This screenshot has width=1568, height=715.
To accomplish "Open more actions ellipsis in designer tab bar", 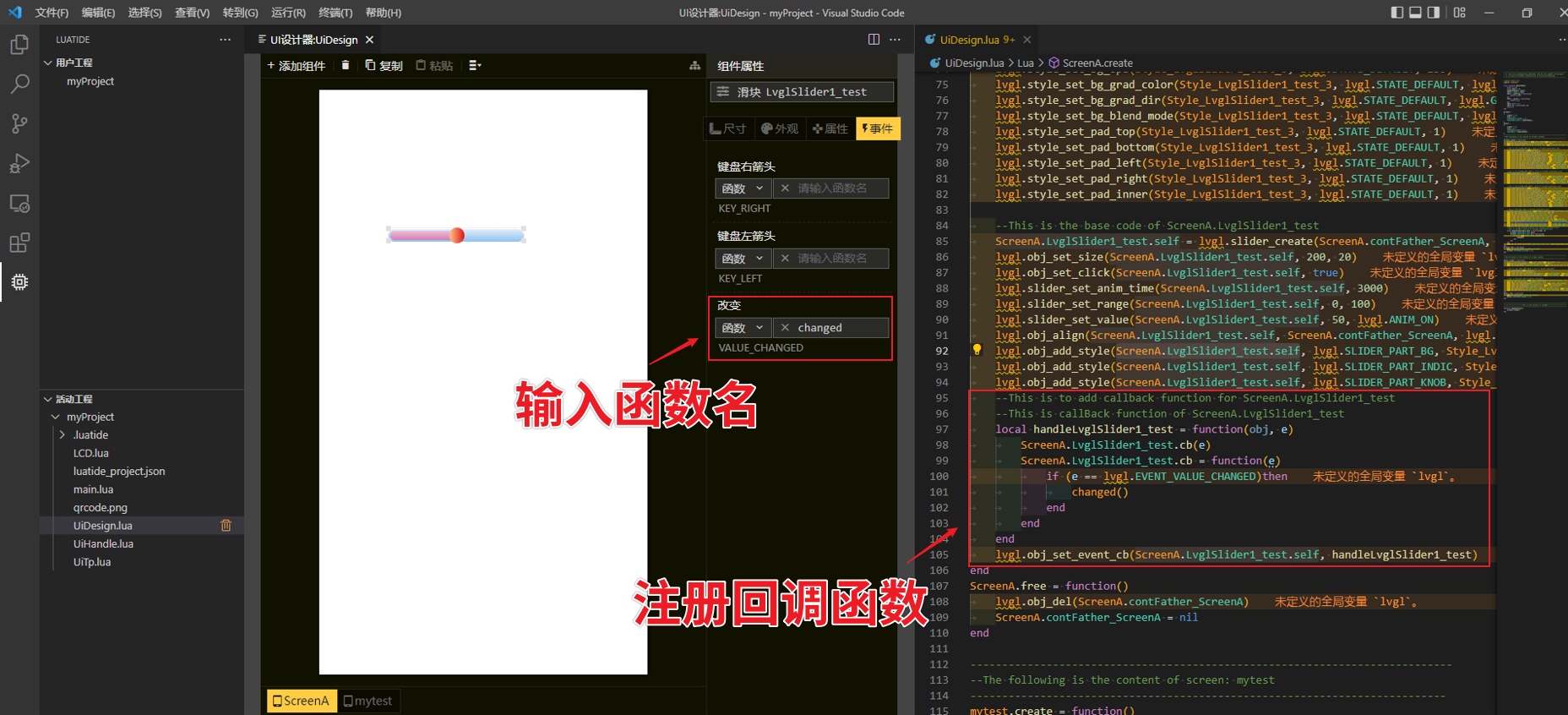I will coord(896,40).
